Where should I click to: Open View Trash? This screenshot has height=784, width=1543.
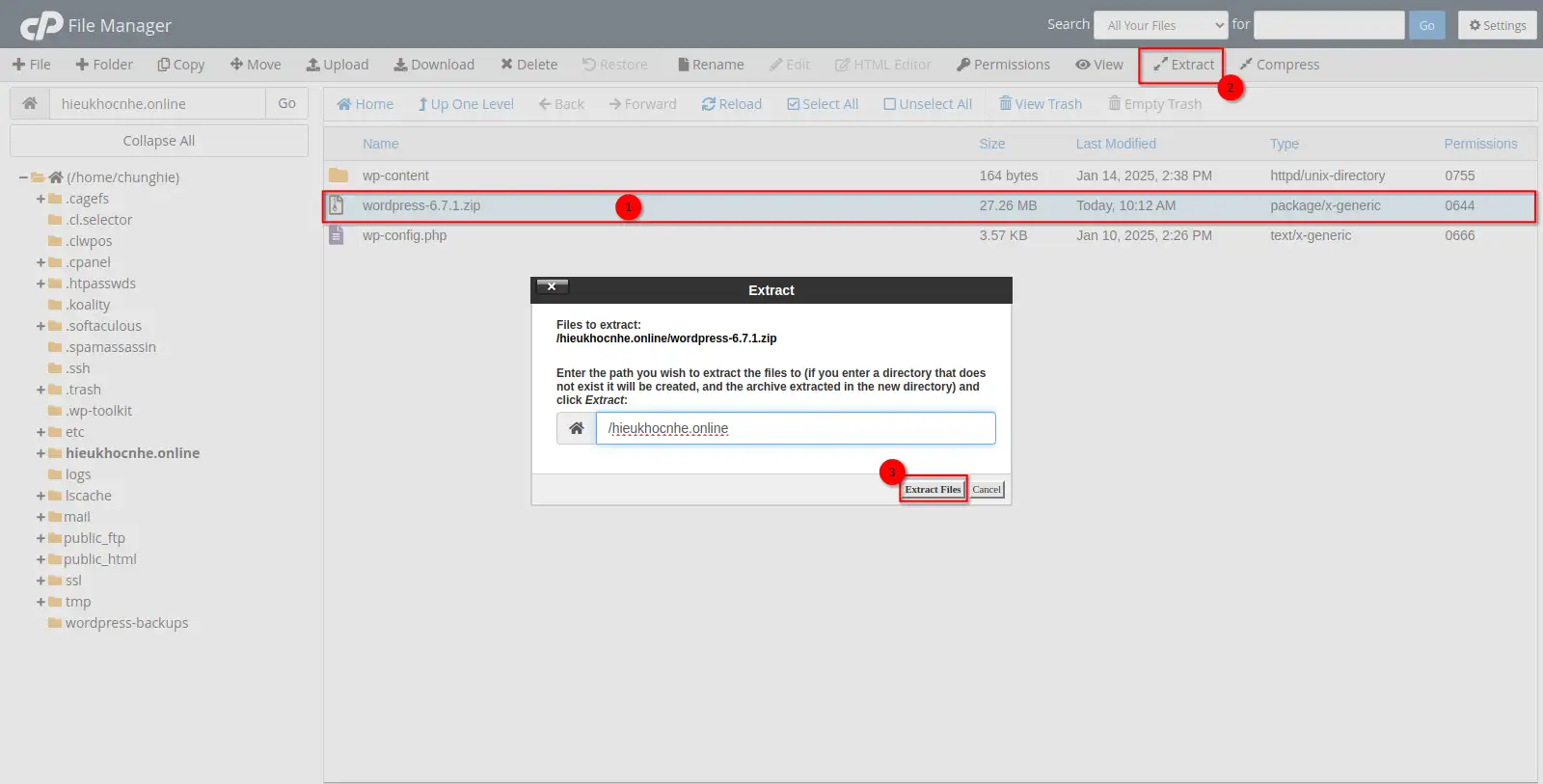[x=1040, y=104]
